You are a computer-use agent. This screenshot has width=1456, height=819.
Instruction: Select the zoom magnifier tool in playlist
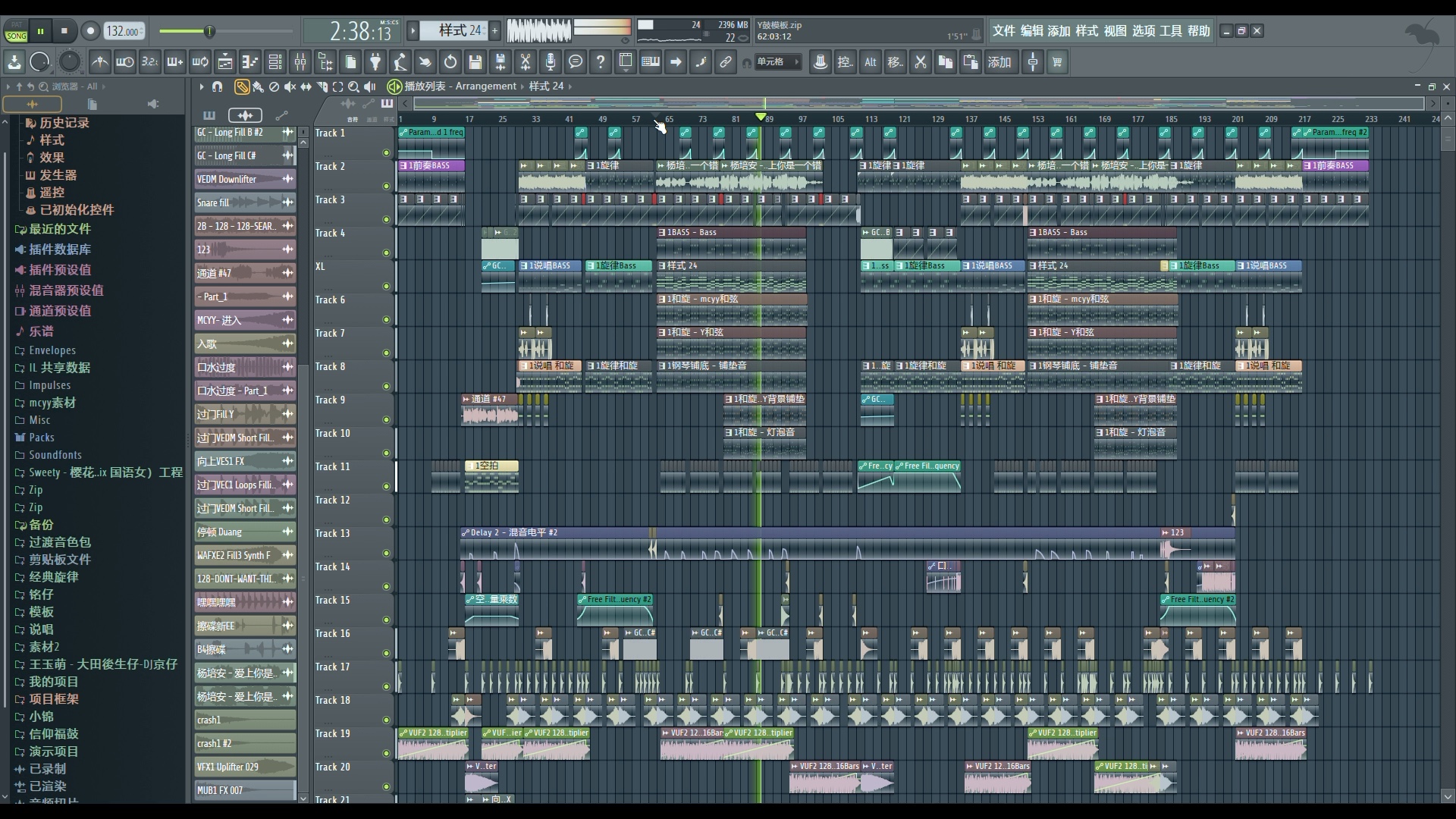354,87
